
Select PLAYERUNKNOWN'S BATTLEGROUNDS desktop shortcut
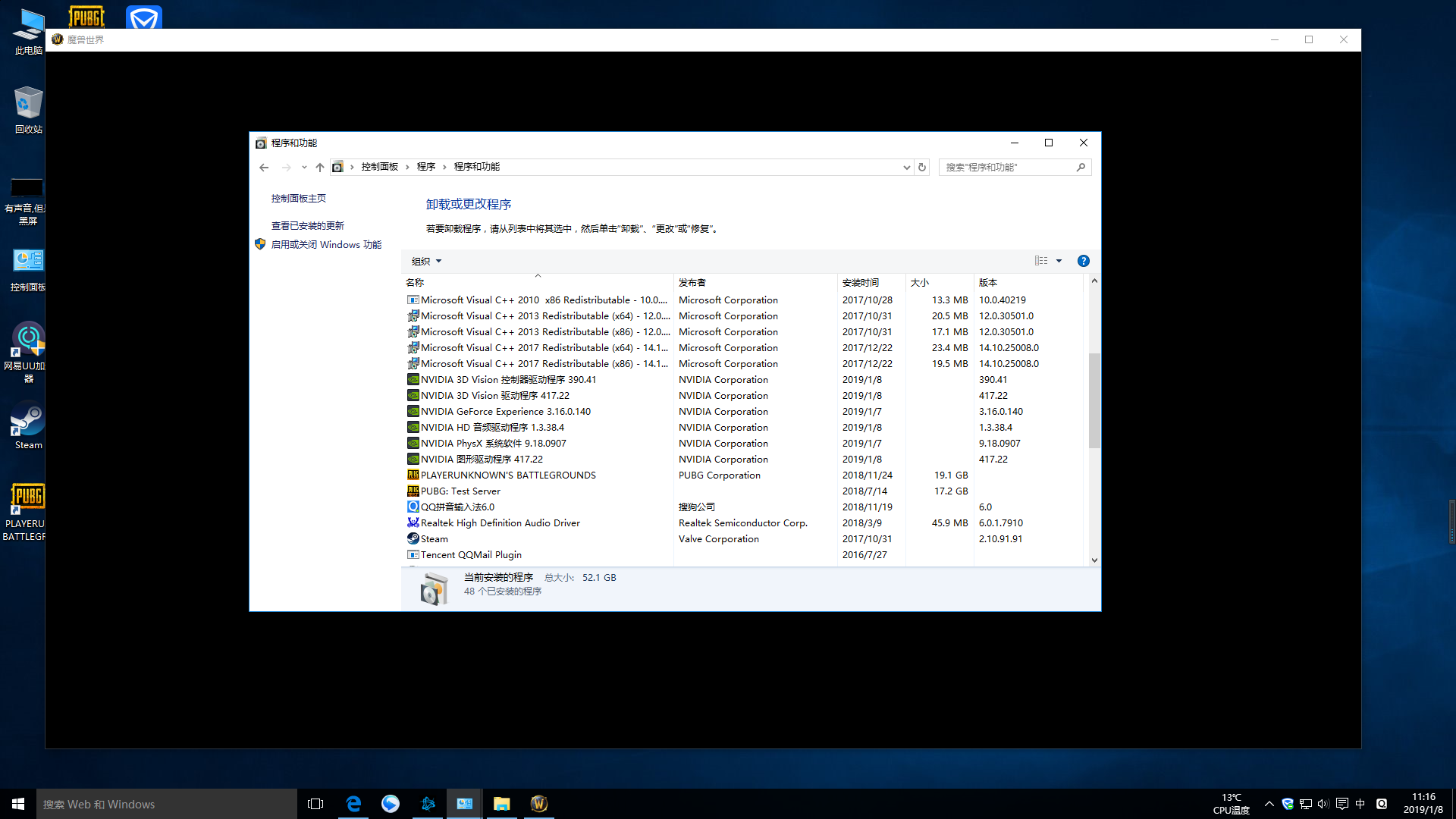(x=27, y=512)
